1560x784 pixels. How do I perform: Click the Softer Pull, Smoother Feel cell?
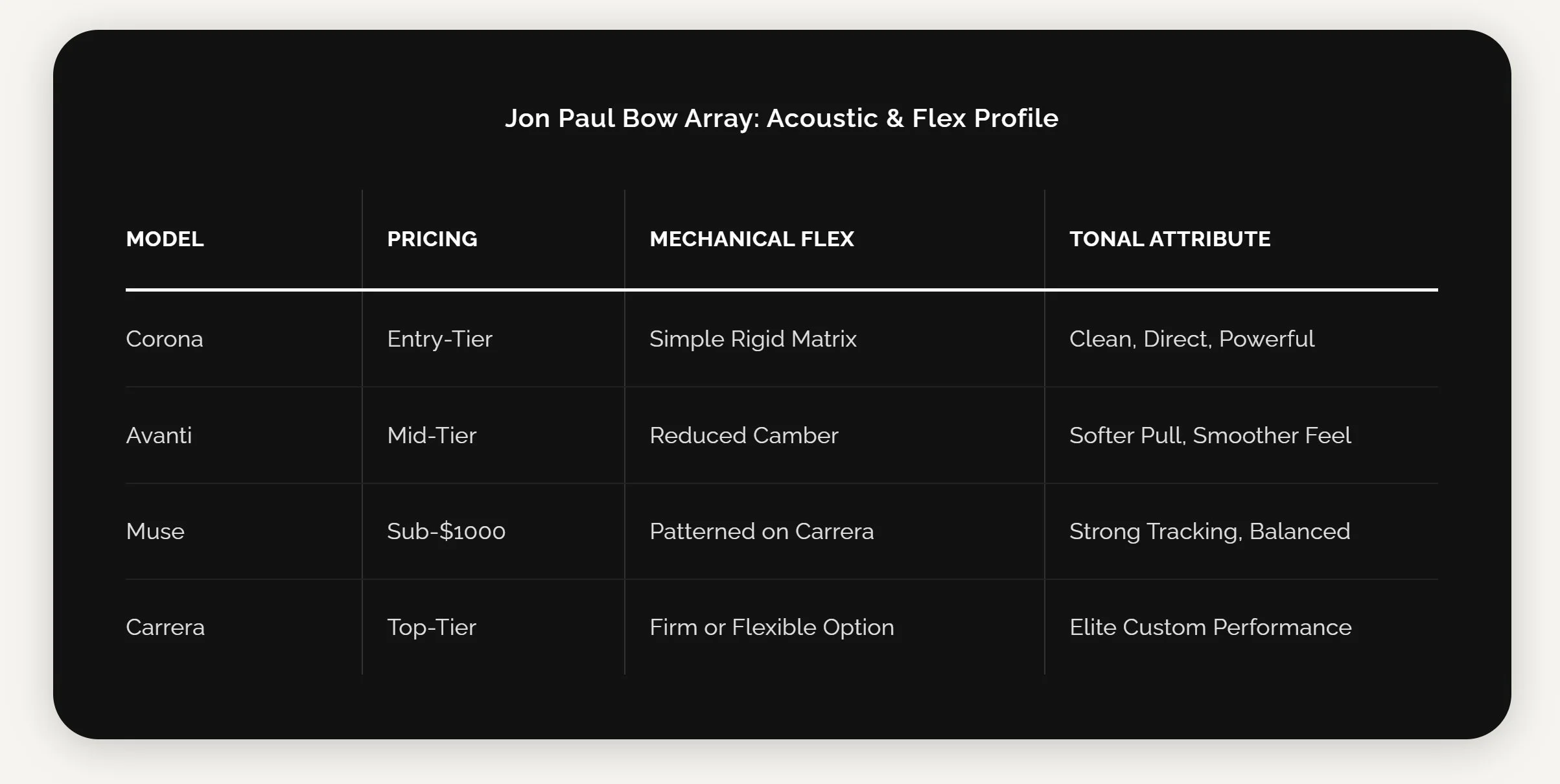tap(1241, 435)
